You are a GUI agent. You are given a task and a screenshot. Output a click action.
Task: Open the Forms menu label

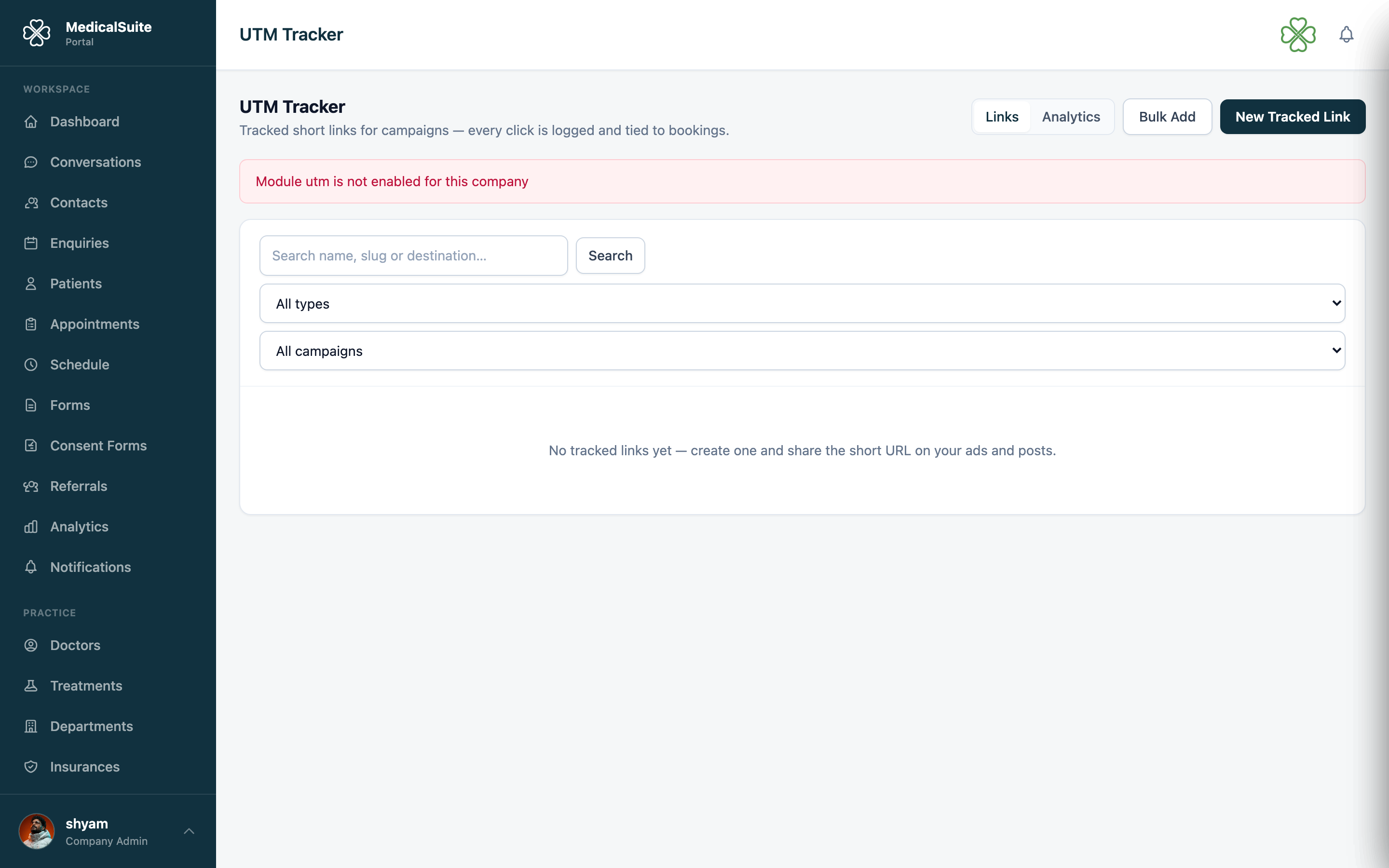[70, 405]
